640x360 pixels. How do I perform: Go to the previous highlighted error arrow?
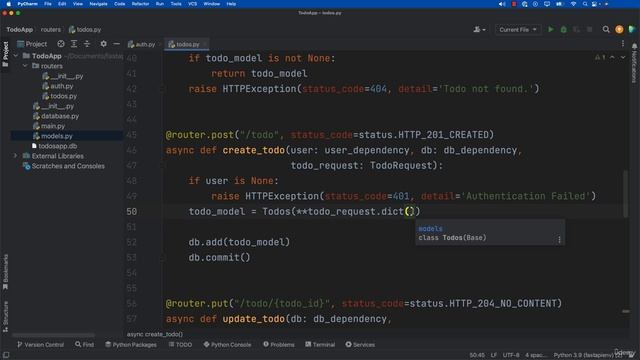click(612, 58)
